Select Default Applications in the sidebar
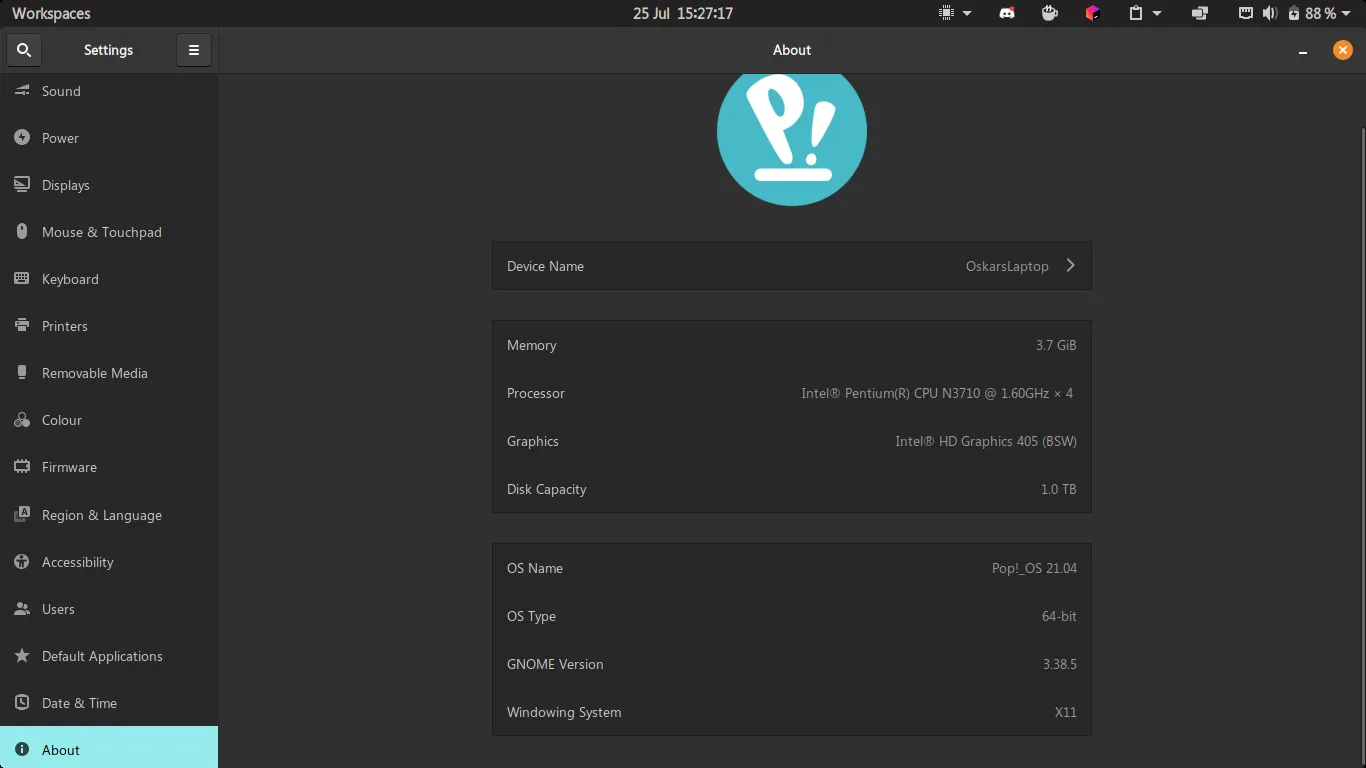This screenshot has height=768, width=1366. 109,656
